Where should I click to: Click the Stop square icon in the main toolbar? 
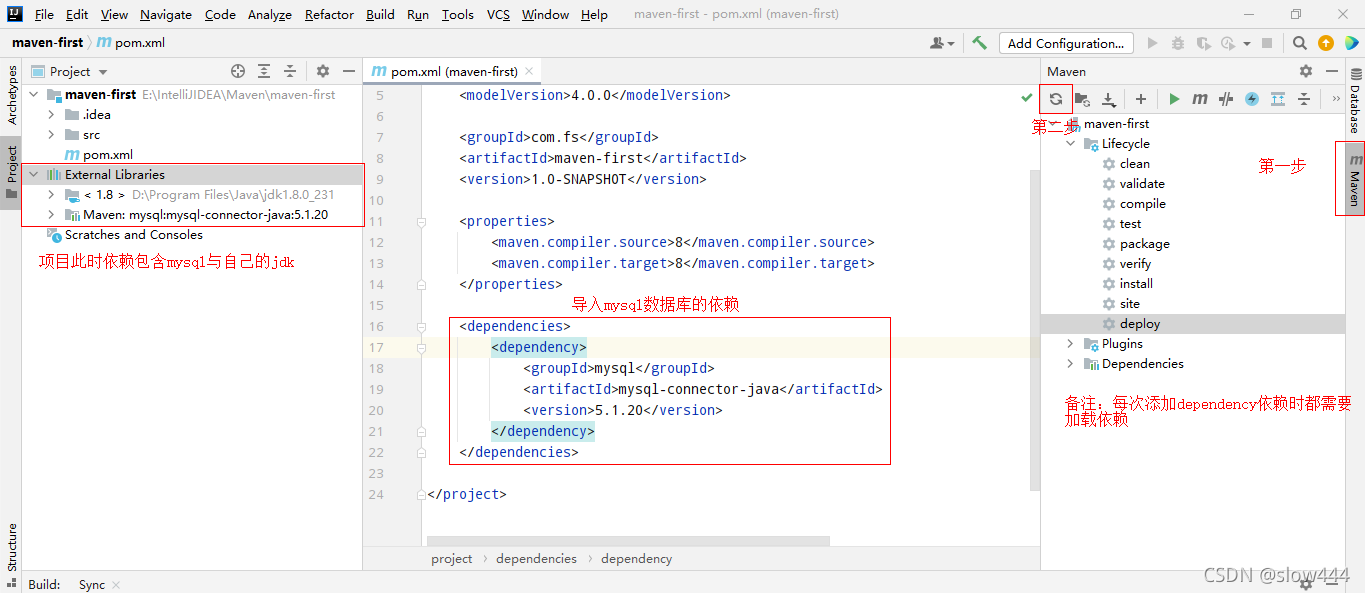[1267, 43]
